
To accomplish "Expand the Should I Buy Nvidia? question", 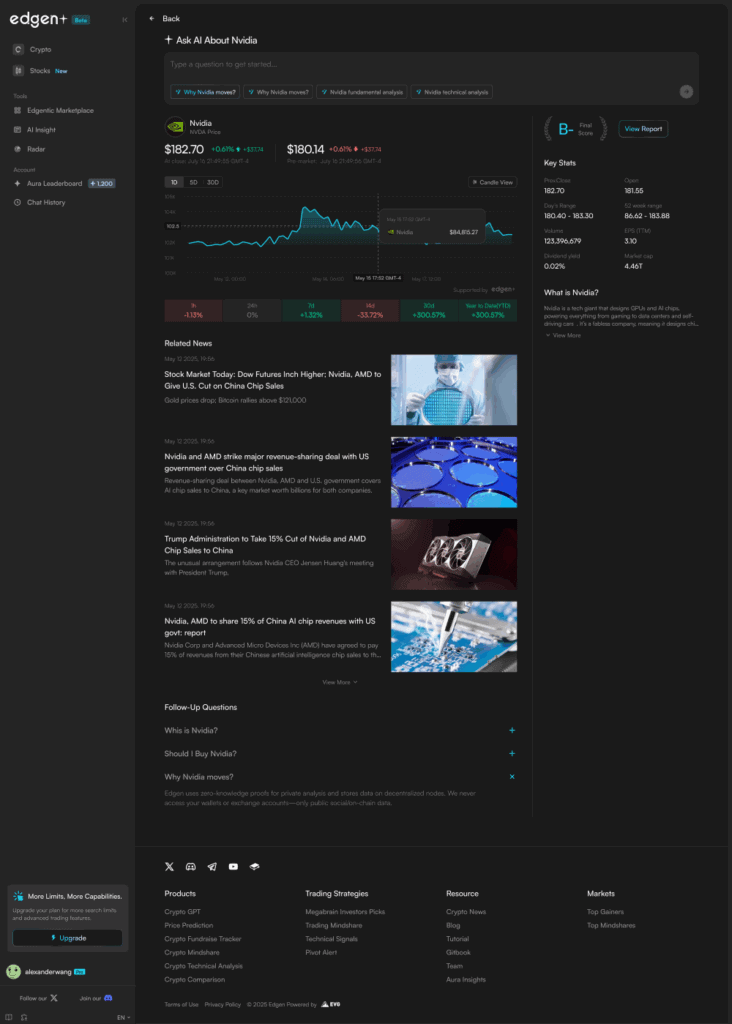I will (340, 754).
